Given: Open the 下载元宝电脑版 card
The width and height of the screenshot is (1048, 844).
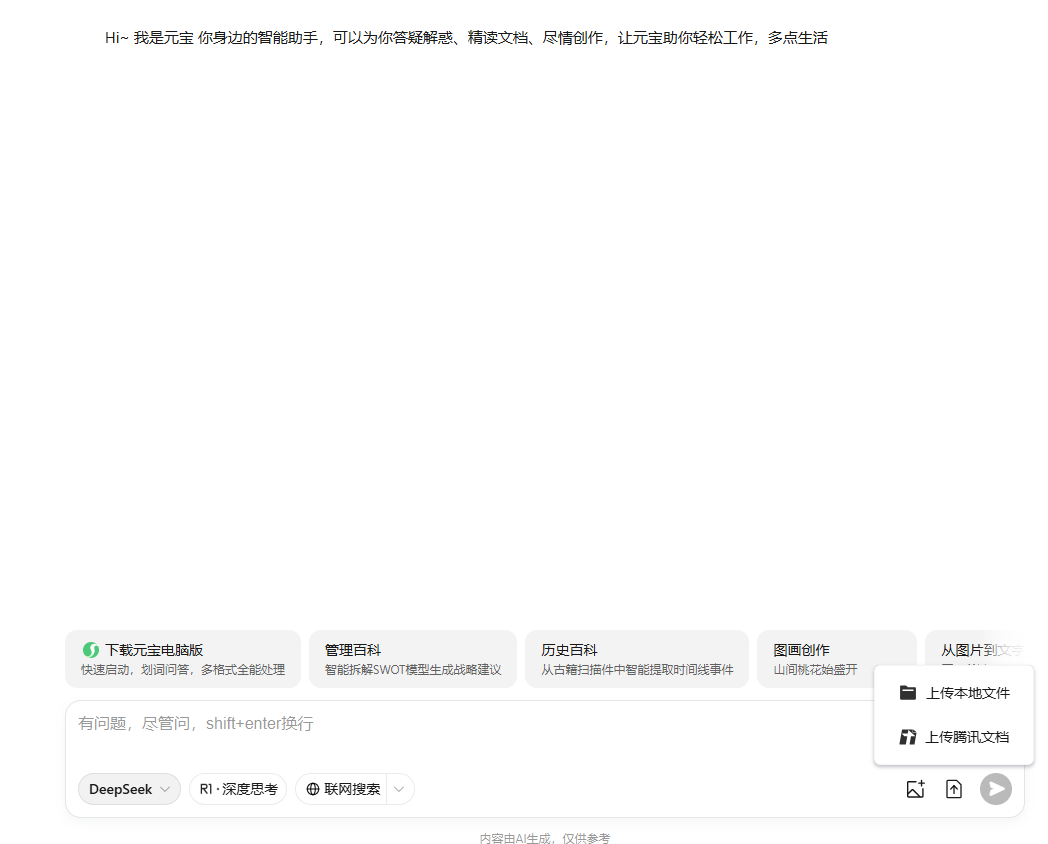Looking at the screenshot, I should [182, 658].
